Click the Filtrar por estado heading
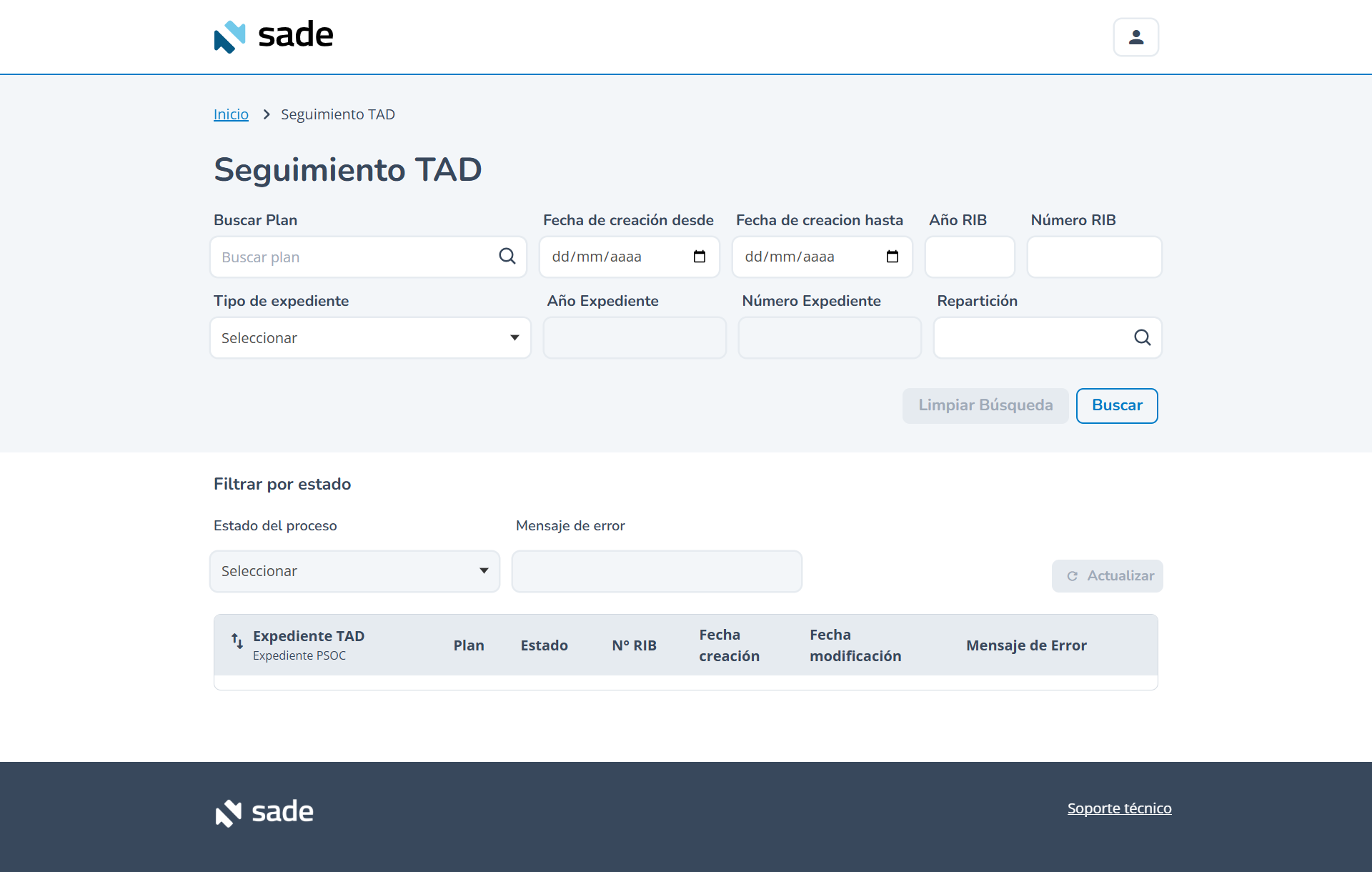1372x872 pixels. point(282,484)
